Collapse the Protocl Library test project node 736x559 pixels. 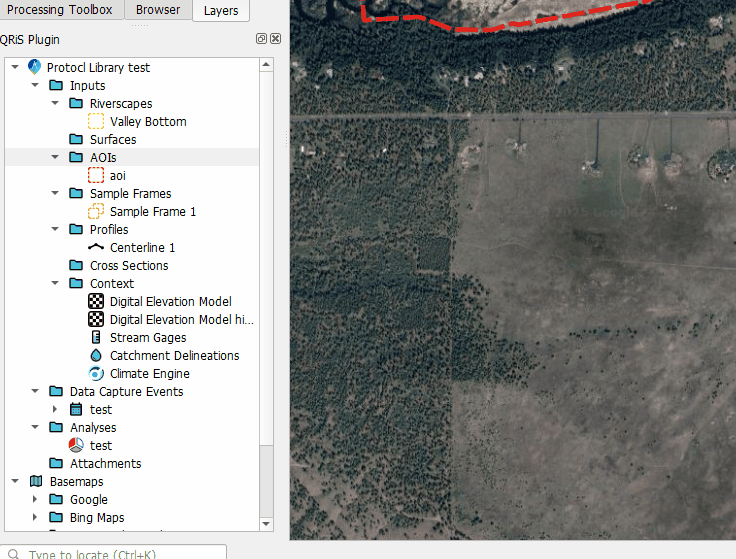[15, 67]
